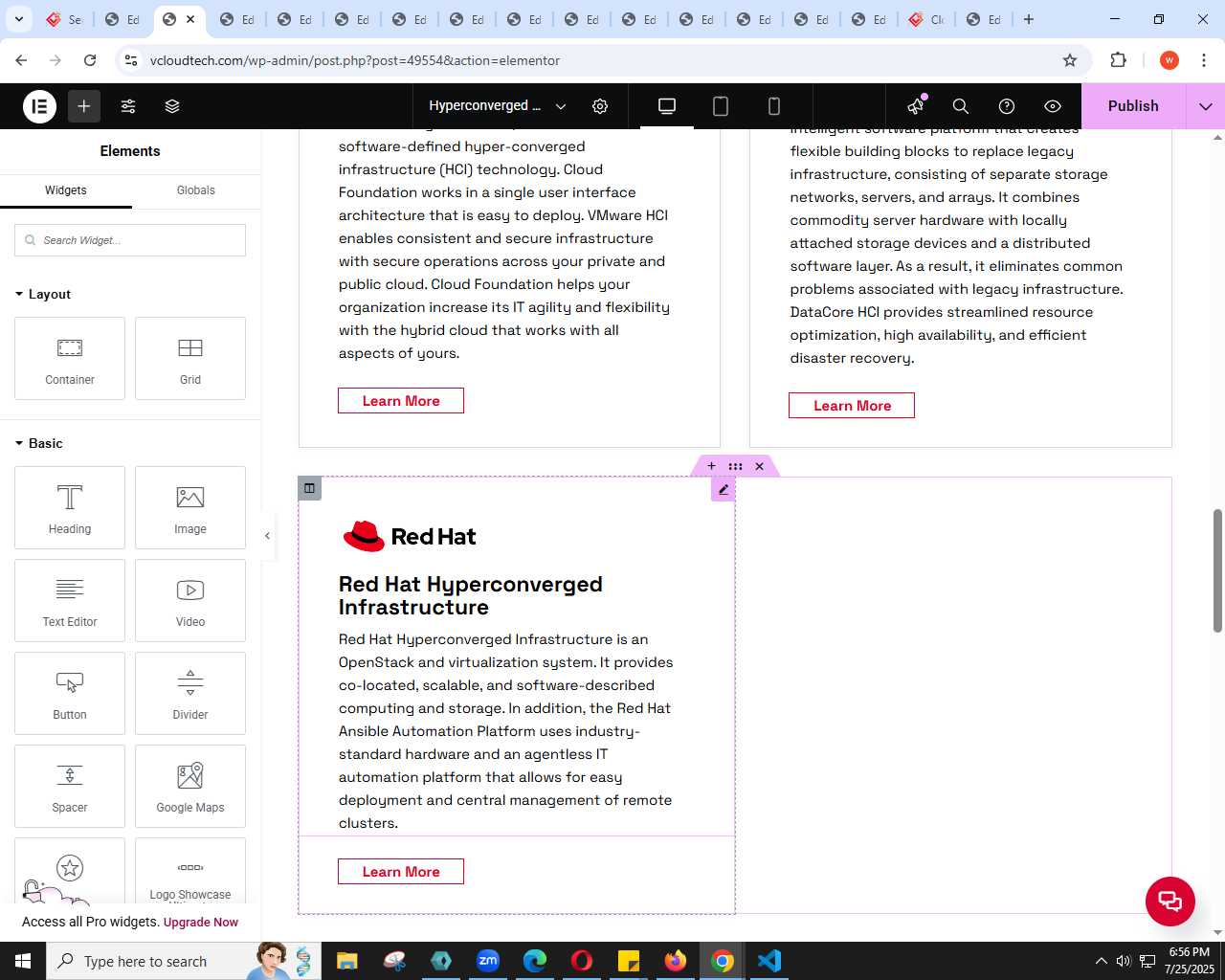
Task: Click the container drag-handle dots icon
Action: click(x=735, y=466)
